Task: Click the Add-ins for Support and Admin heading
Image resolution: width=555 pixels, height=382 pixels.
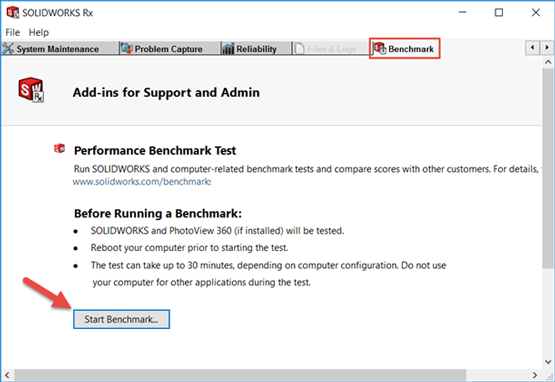Action: click(166, 92)
